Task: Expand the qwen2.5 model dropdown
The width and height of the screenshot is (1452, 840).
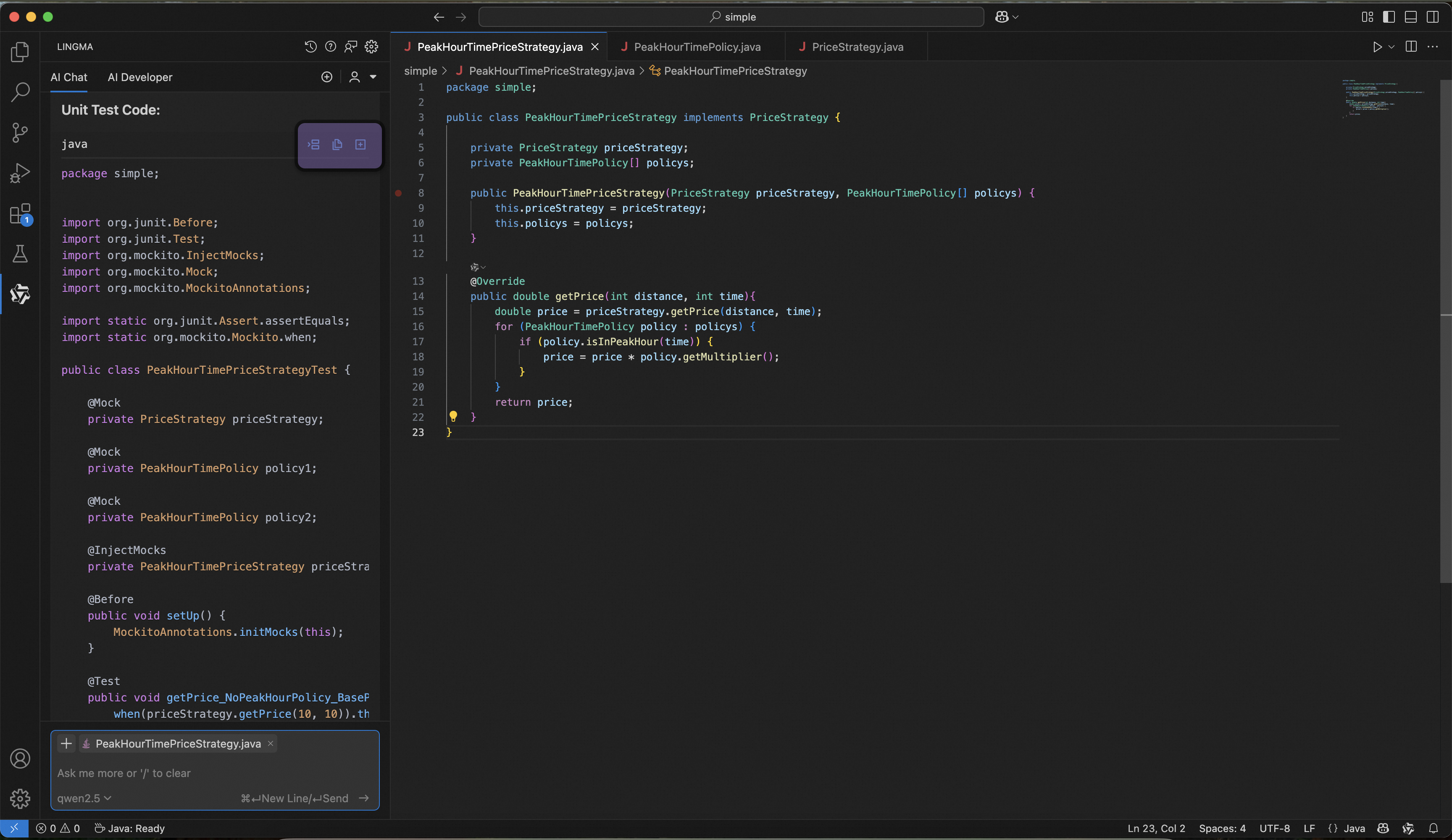Action: 84,798
